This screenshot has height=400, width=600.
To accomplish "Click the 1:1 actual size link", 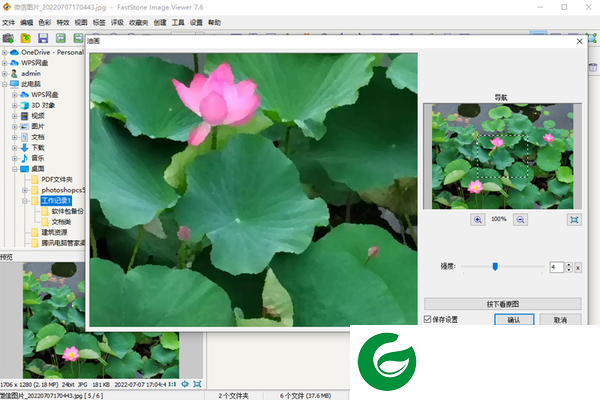I will coord(172,384).
